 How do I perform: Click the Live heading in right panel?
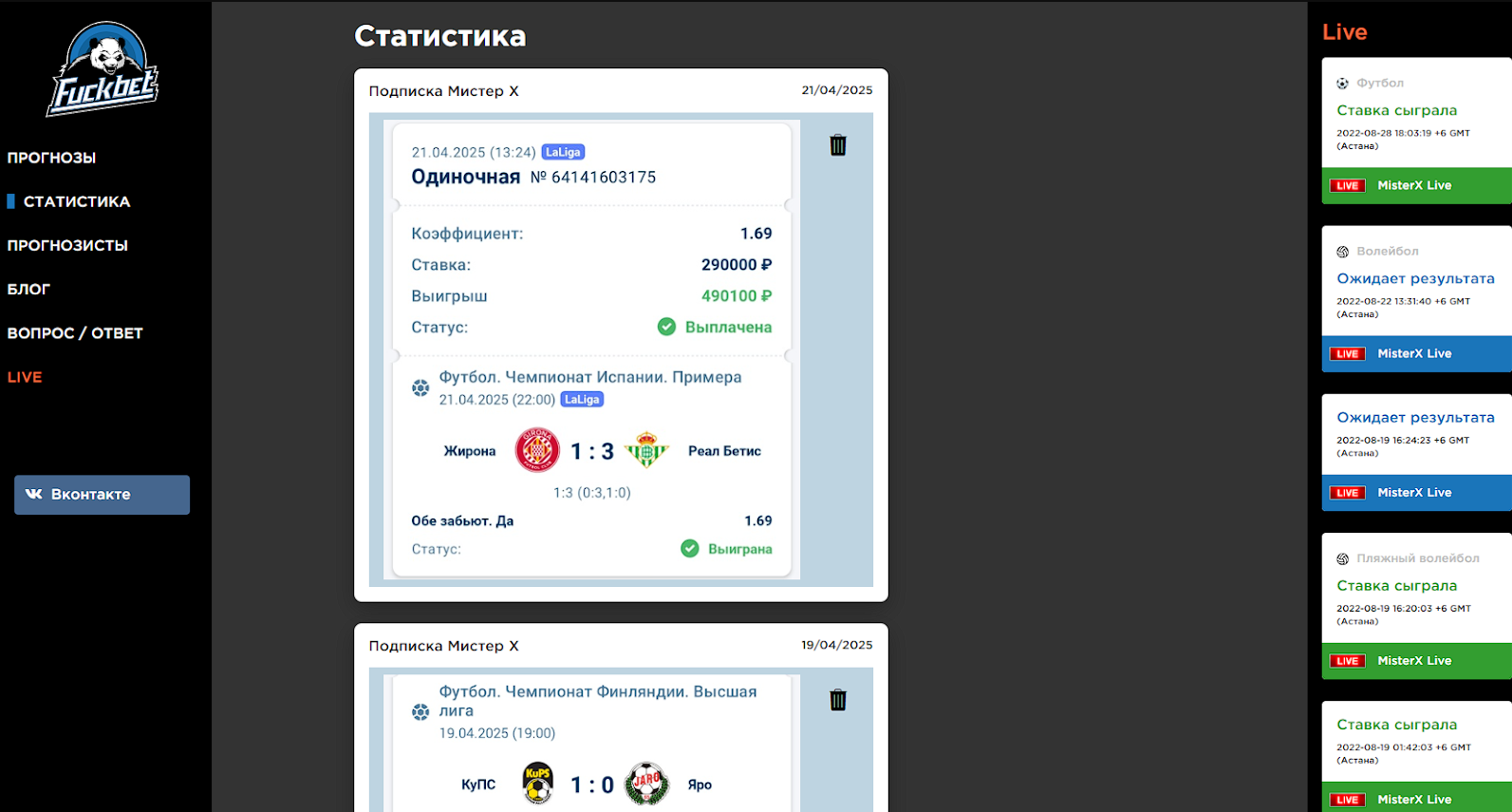tap(1344, 31)
